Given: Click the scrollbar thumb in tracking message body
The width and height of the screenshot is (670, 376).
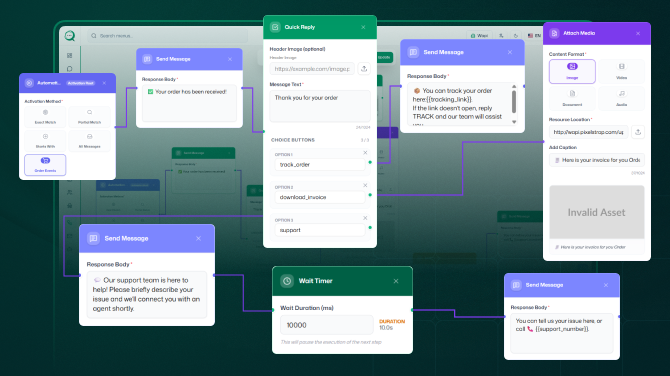Looking at the screenshot, I should point(514,102).
